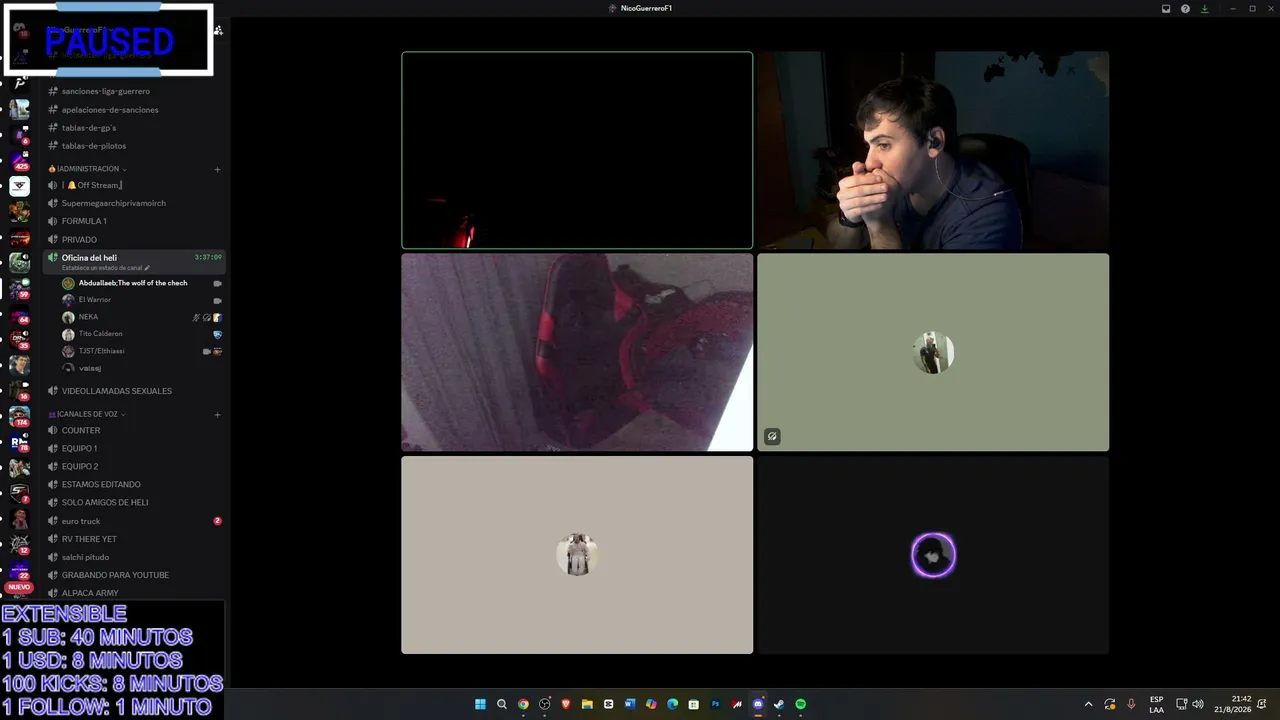The width and height of the screenshot is (1280, 720).
Task: Open OBS Studio from the taskbar
Action: tap(545, 704)
